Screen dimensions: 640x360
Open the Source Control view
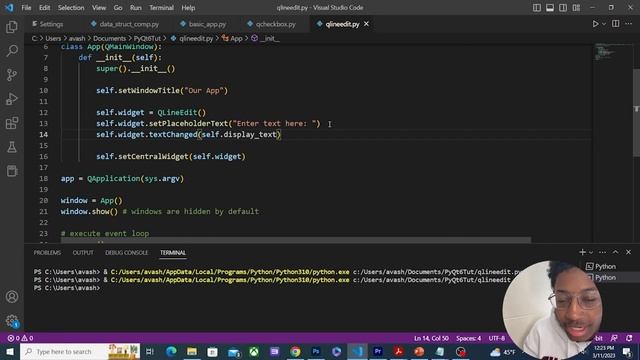[x=12, y=75]
